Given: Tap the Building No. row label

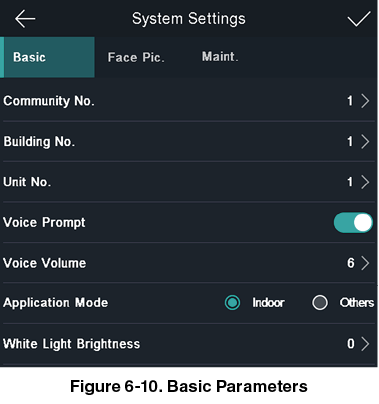Looking at the screenshot, I should point(39,142).
